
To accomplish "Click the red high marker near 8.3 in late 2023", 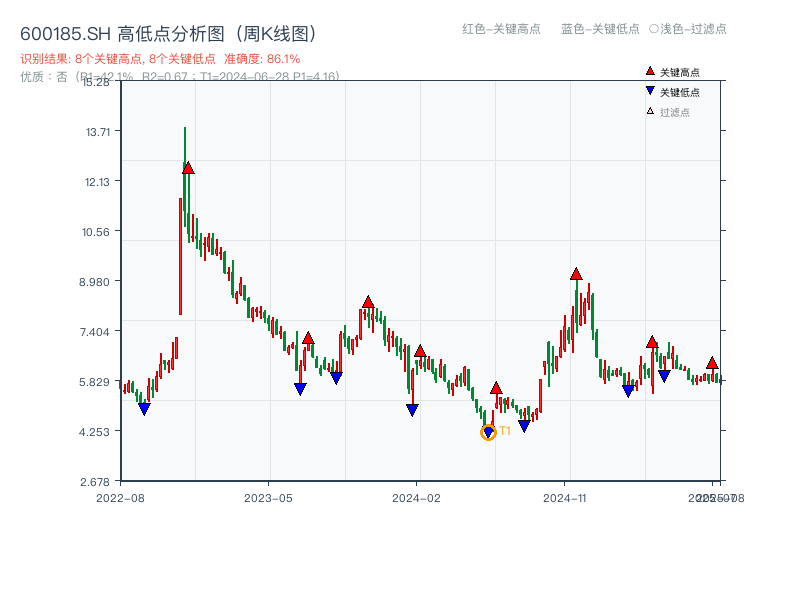I will click(x=368, y=302).
